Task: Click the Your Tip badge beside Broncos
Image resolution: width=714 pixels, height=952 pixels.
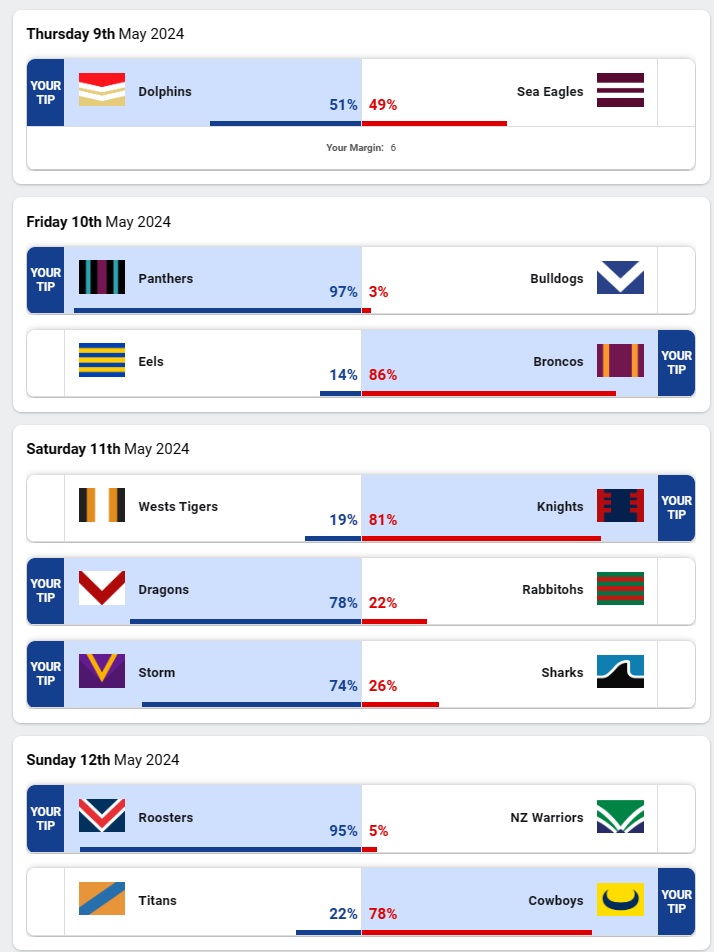Action: [676, 362]
